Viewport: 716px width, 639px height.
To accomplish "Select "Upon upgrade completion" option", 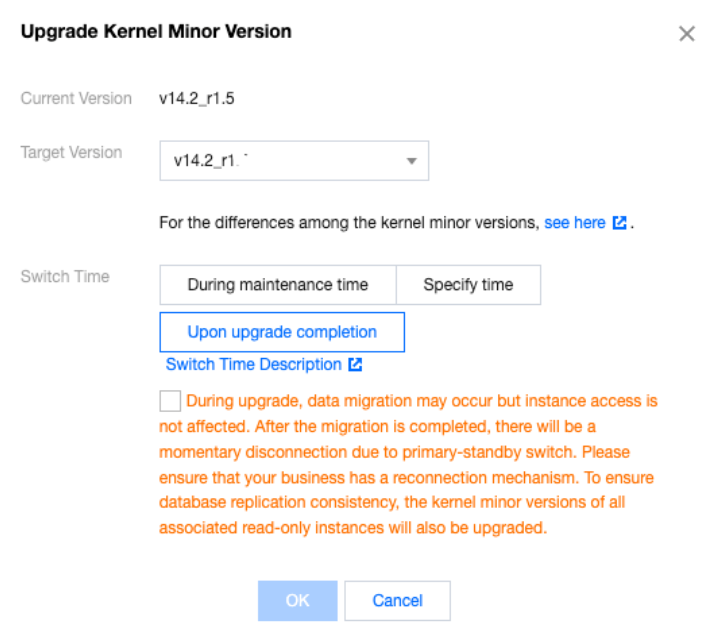I will click(x=282, y=332).
